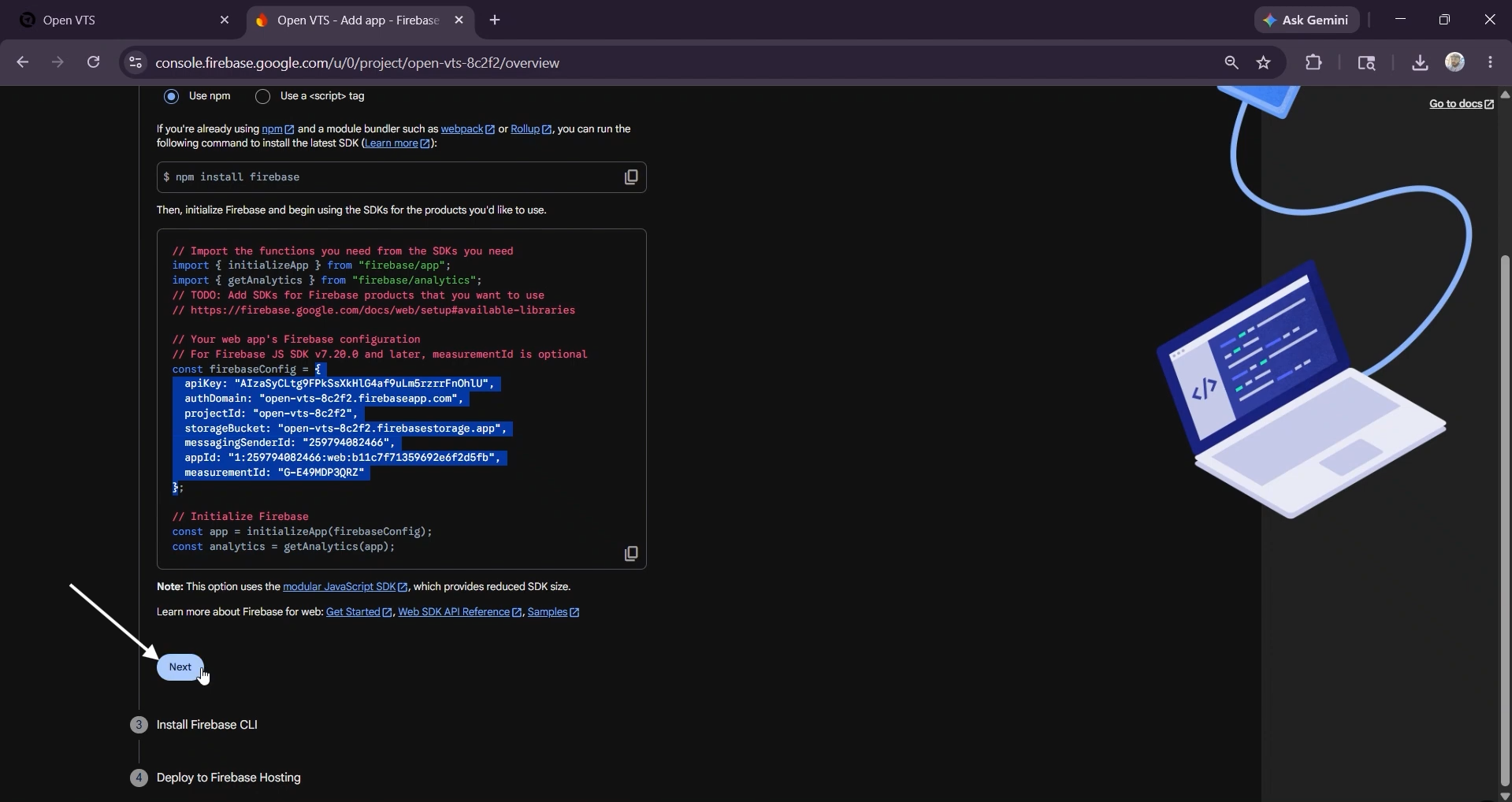
Task: Close the Open VTS - Add app Firebase tab
Action: pos(459,20)
